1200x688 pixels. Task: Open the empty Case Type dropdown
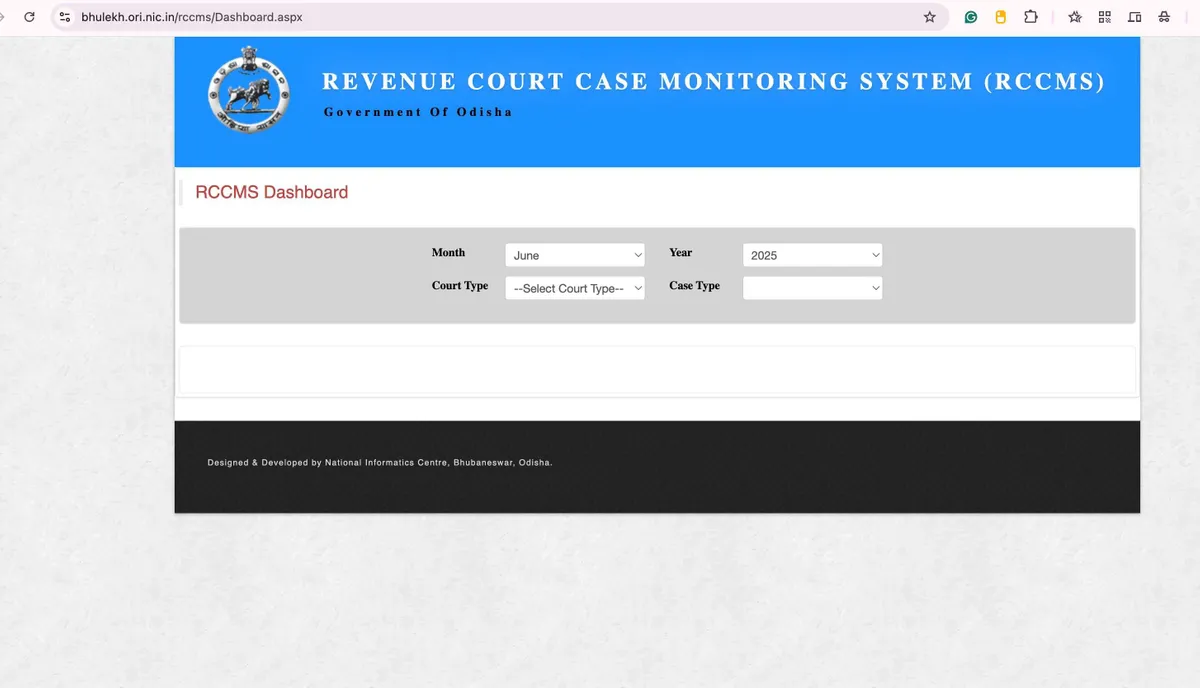[x=812, y=288]
